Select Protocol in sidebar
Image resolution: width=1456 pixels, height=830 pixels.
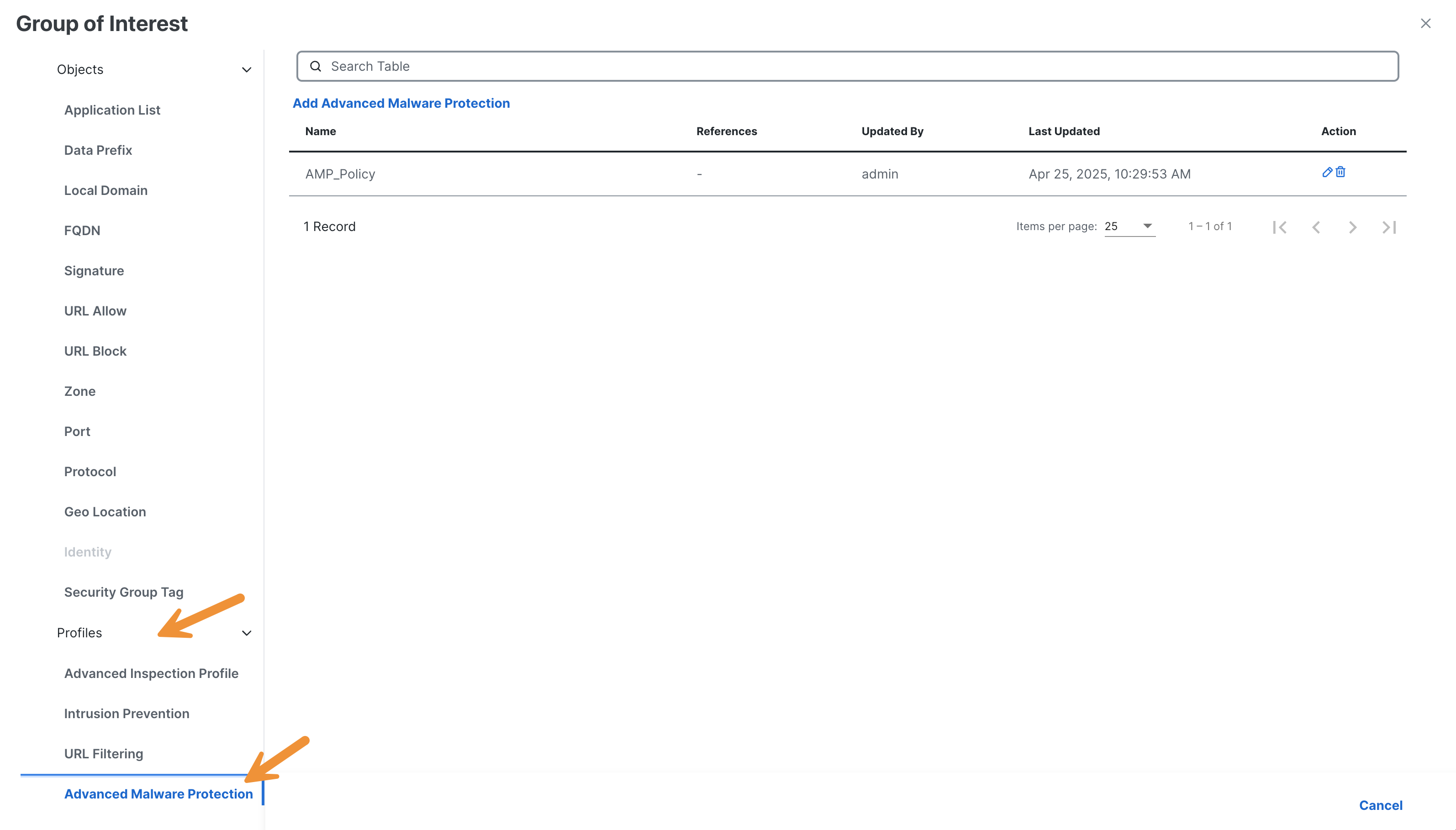90,472
